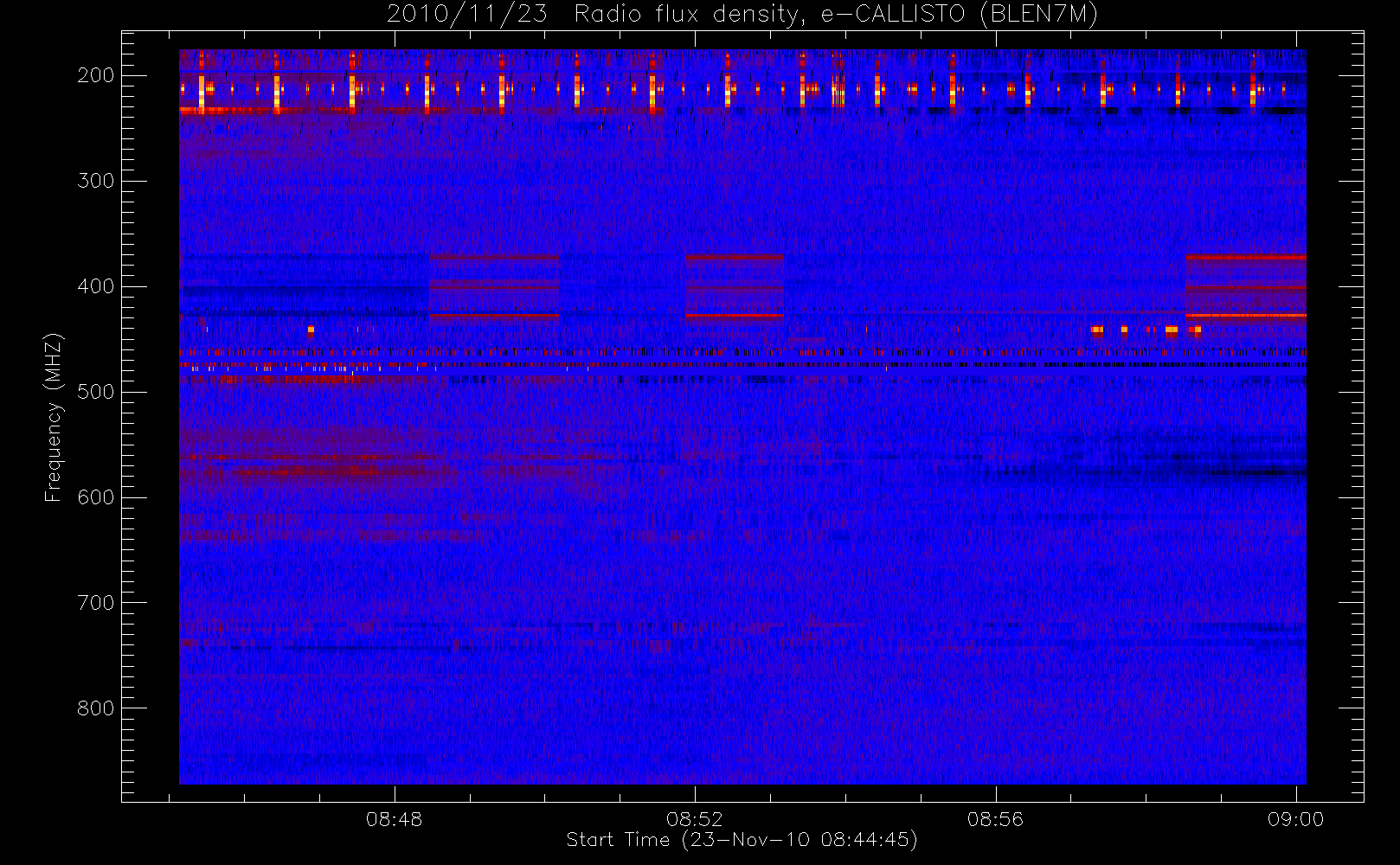The image size is (1400, 865).
Task: Click the 08:52 time tick label
Action: (695, 819)
